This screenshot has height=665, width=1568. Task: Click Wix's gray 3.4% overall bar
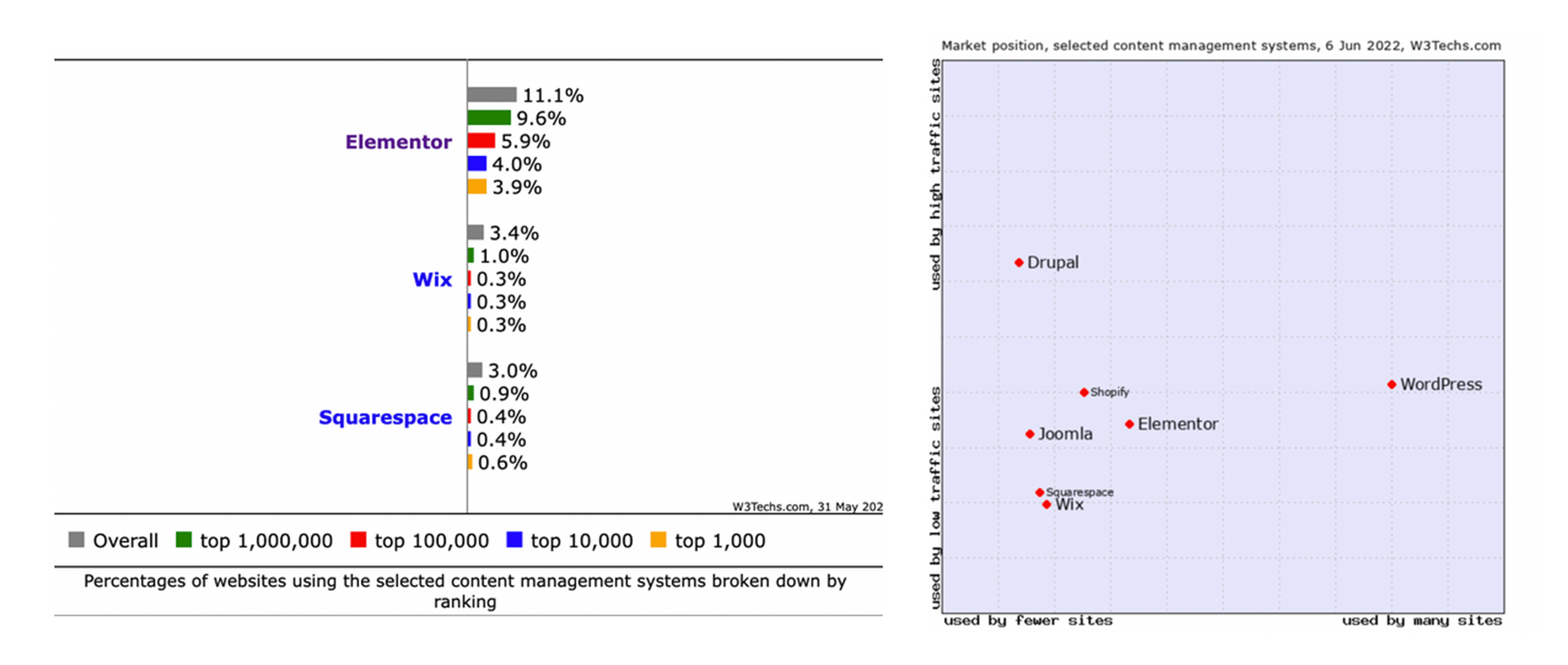[x=475, y=232]
